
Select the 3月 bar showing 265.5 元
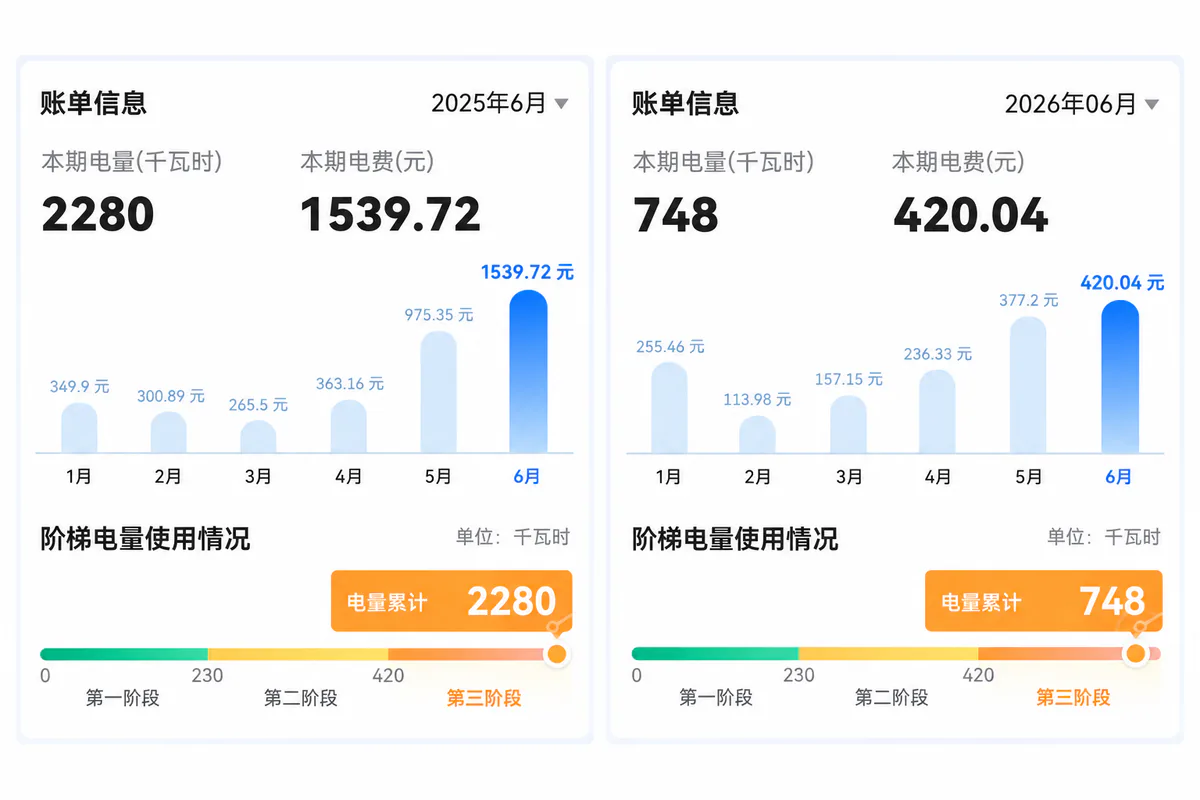click(x=258, y=436)
